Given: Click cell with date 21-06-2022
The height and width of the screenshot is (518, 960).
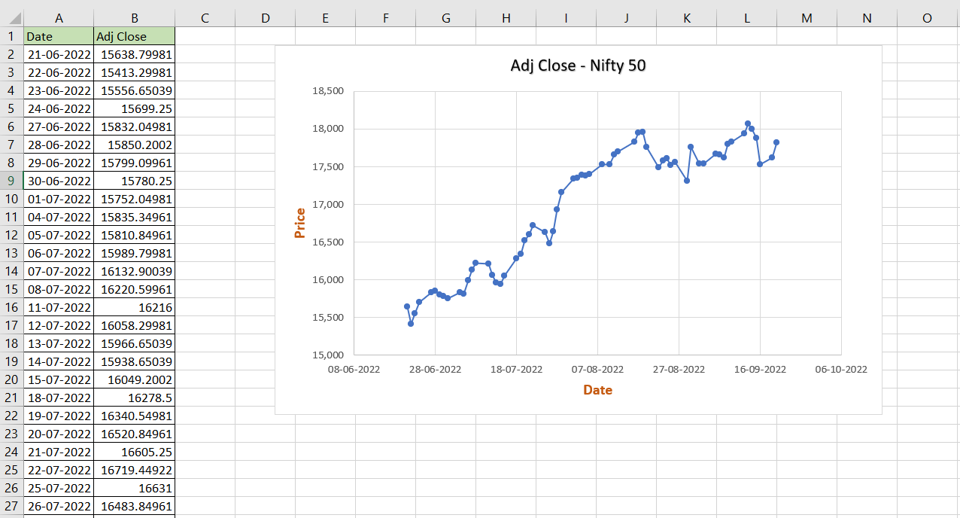Looking at the screenshot, I should tap(58, 54).
